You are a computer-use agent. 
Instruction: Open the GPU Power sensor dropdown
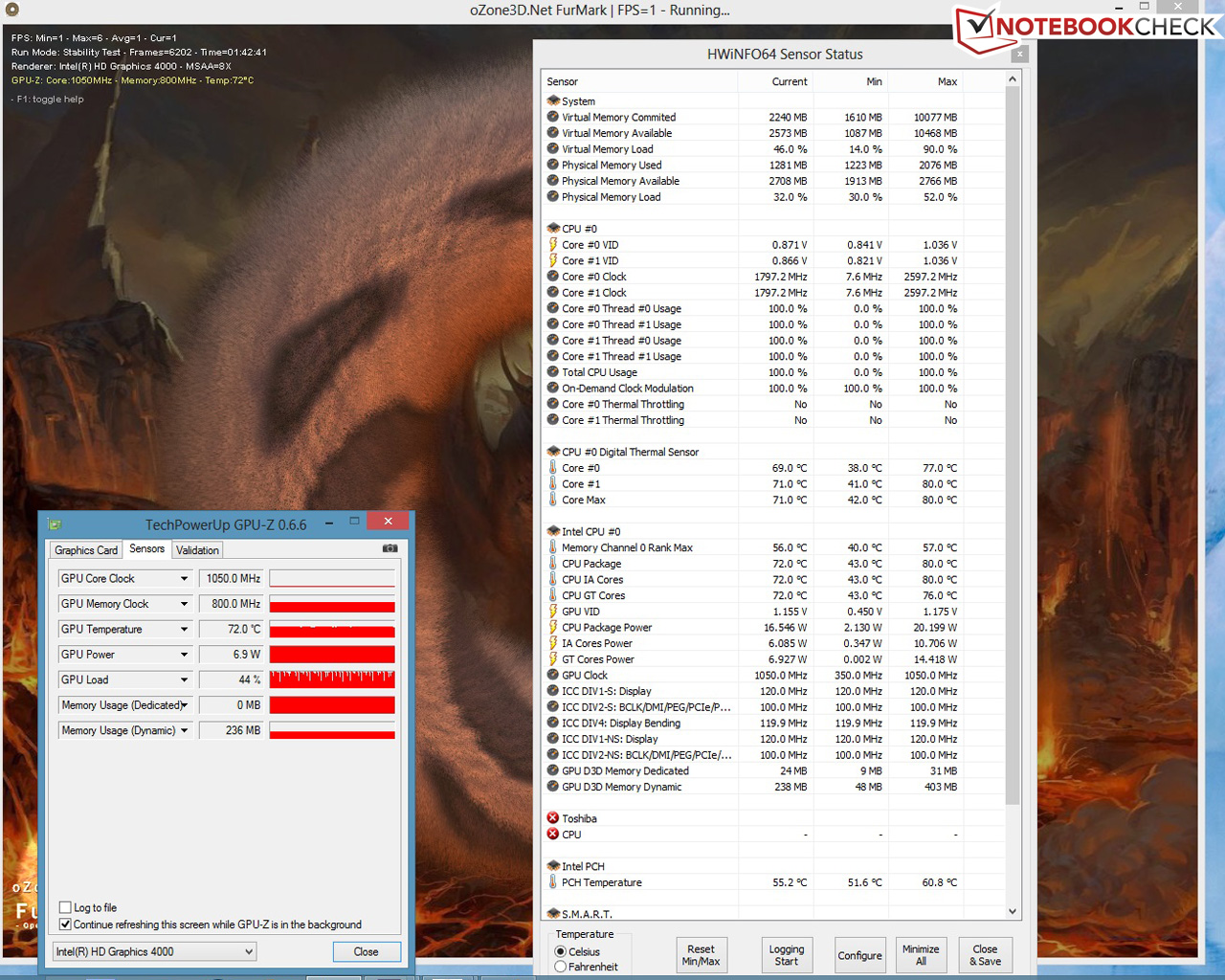point(185,655)
